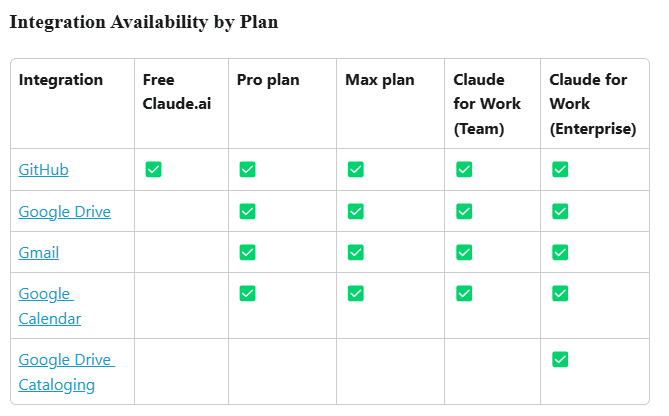
Task: Click the Claude for Work (Enterprise) header
Action: coord(592,104)
